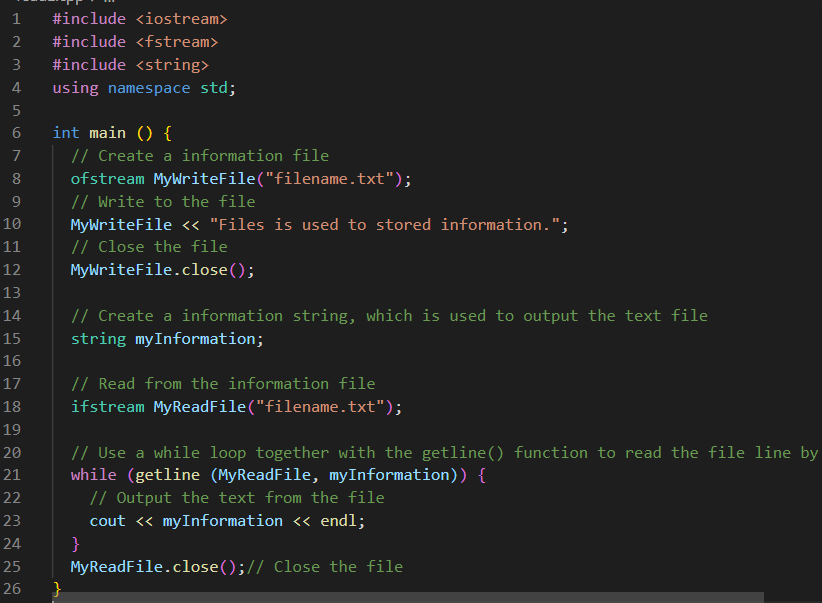Click the horizontal scrollbar at the editor bottom
The width and height of the screenshot is (822, 603).
(408, 597)
